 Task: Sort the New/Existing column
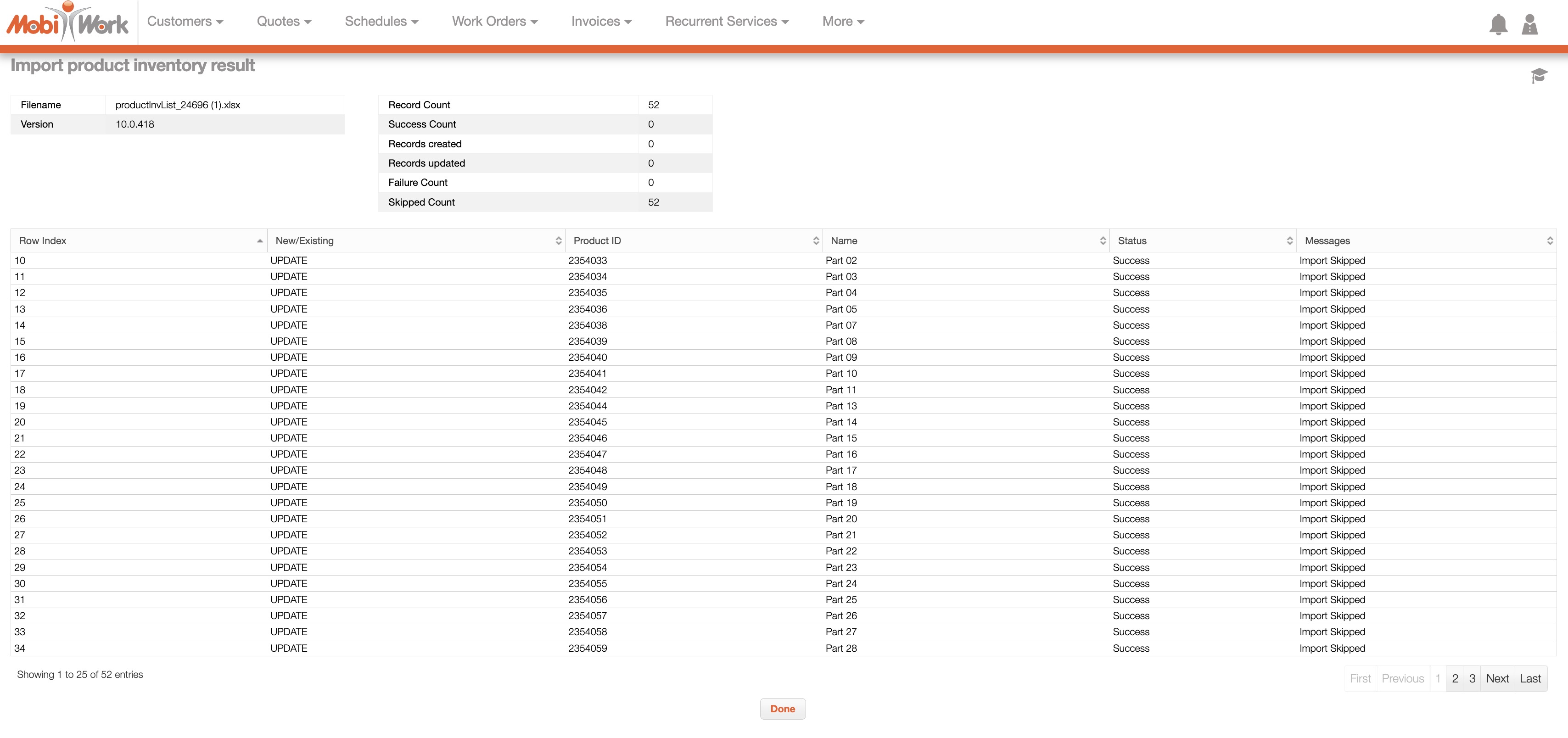click(x=558, y=241)
